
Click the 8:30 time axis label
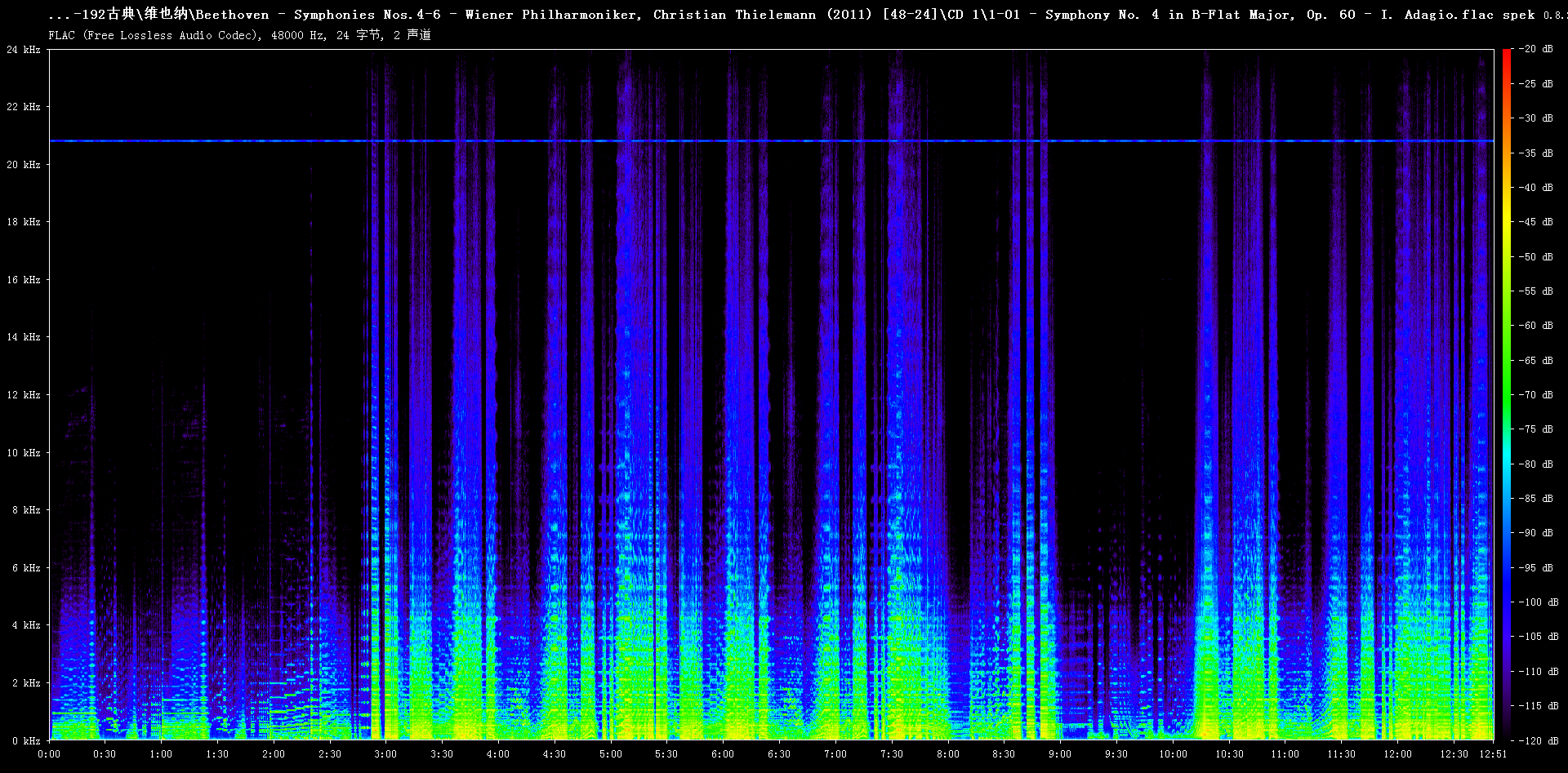[1004, 754]
